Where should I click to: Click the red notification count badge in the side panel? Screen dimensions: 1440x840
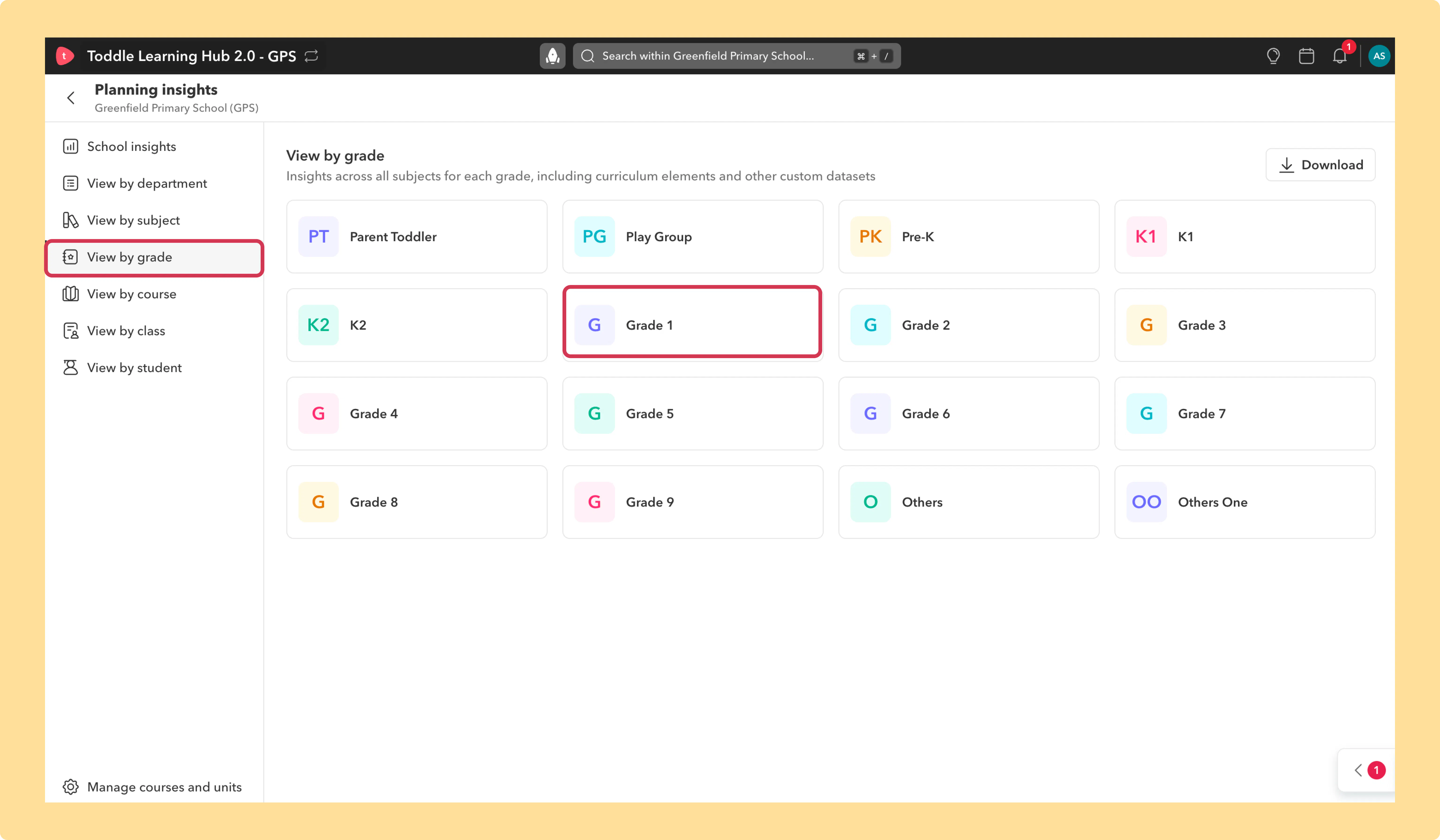click(1376, 770)
